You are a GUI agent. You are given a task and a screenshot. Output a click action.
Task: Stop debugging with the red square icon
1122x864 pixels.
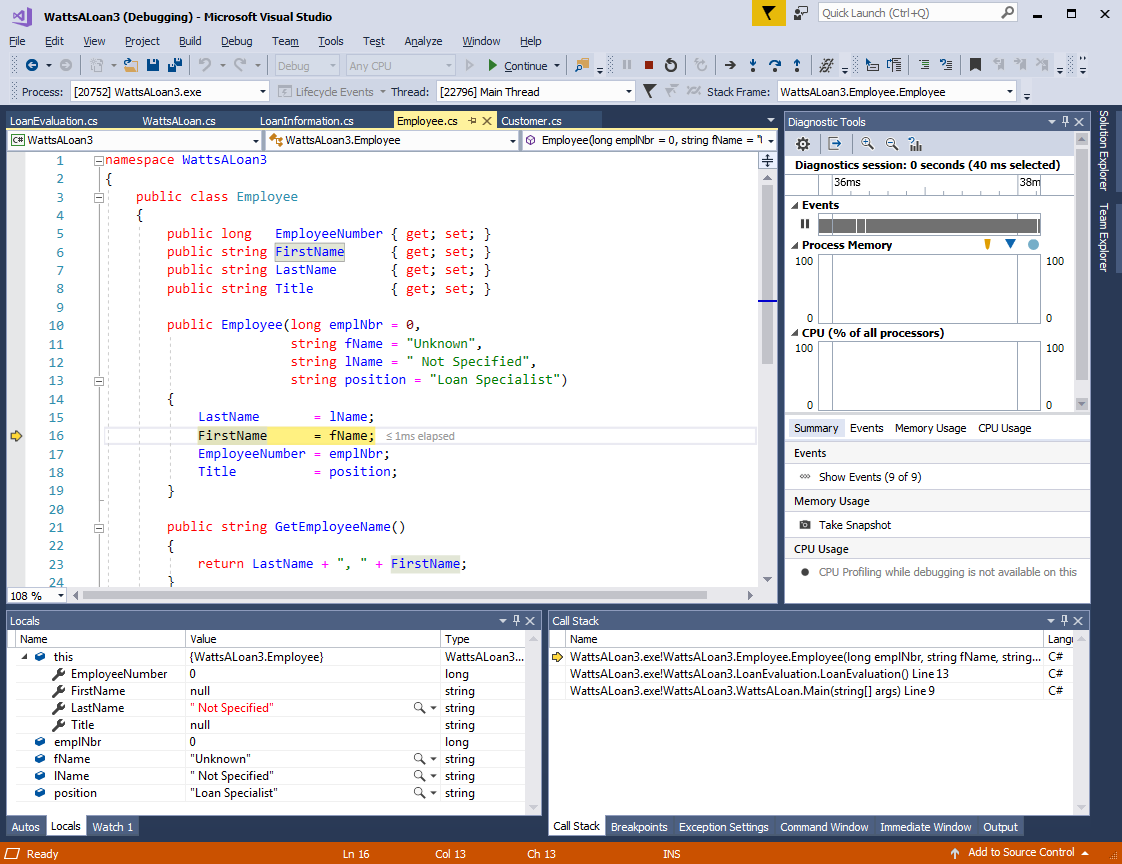pos(648,65)
